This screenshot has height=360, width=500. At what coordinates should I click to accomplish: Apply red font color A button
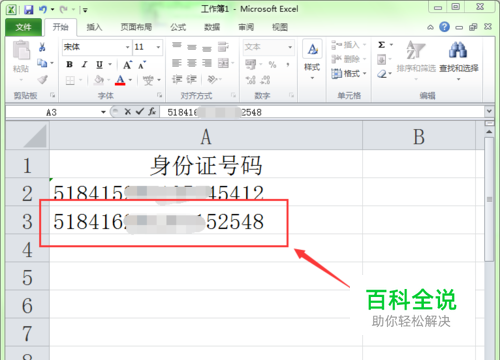(x=120, y=80)
